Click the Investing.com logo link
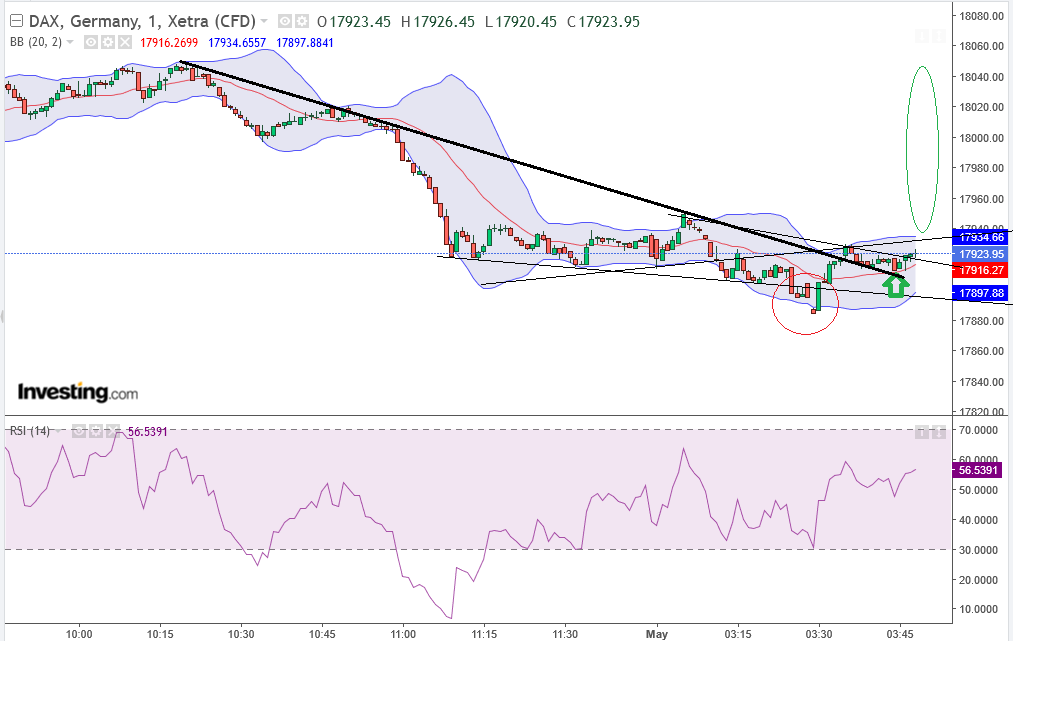 [x=78, y=393]
